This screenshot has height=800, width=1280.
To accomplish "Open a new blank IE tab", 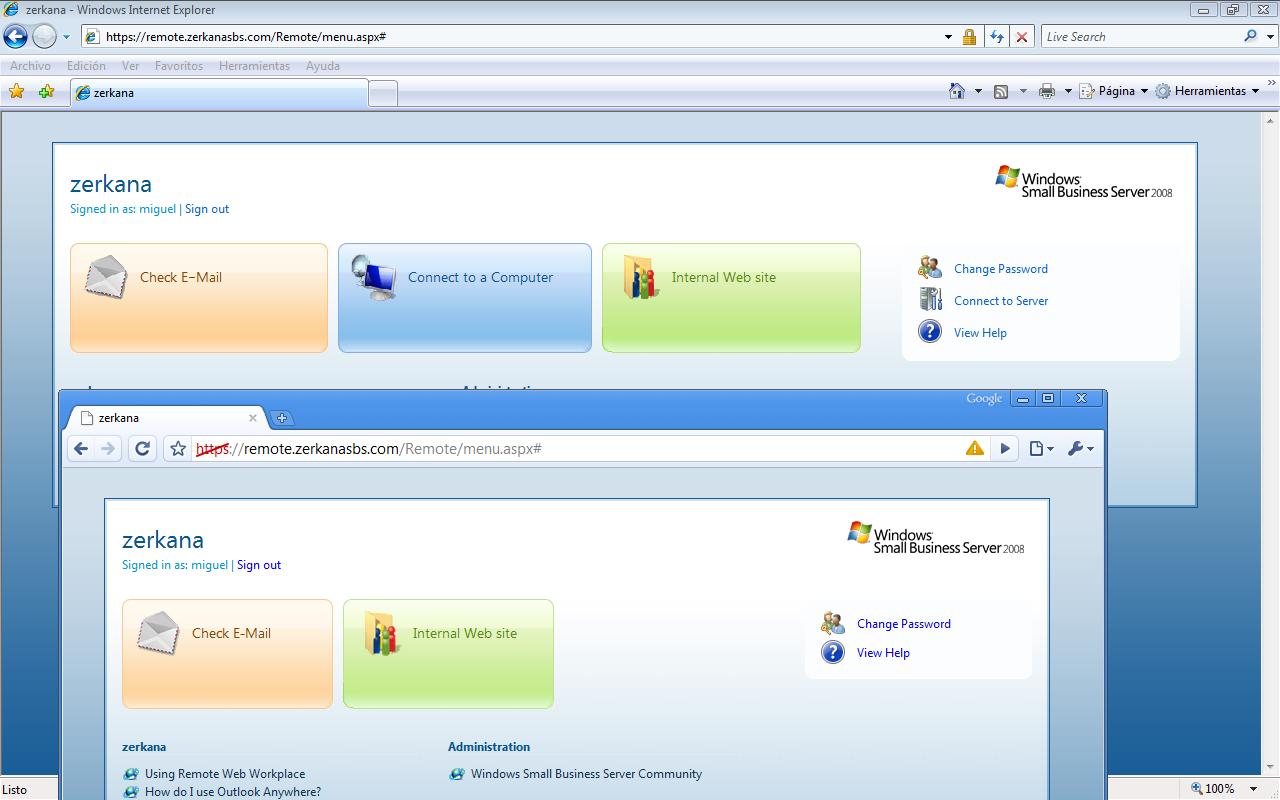I will (383, 93).
